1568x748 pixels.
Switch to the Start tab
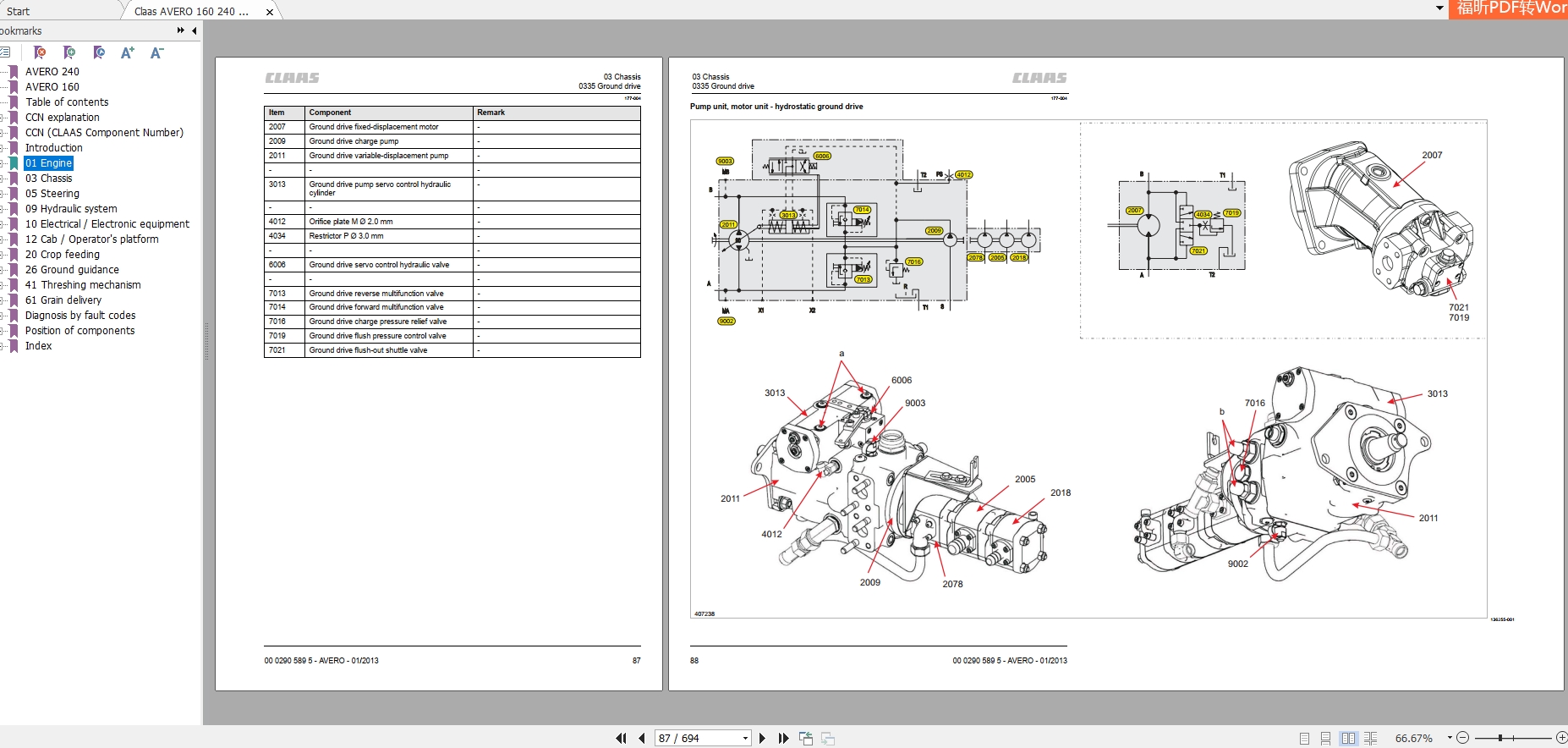click(x=19, y=11)
